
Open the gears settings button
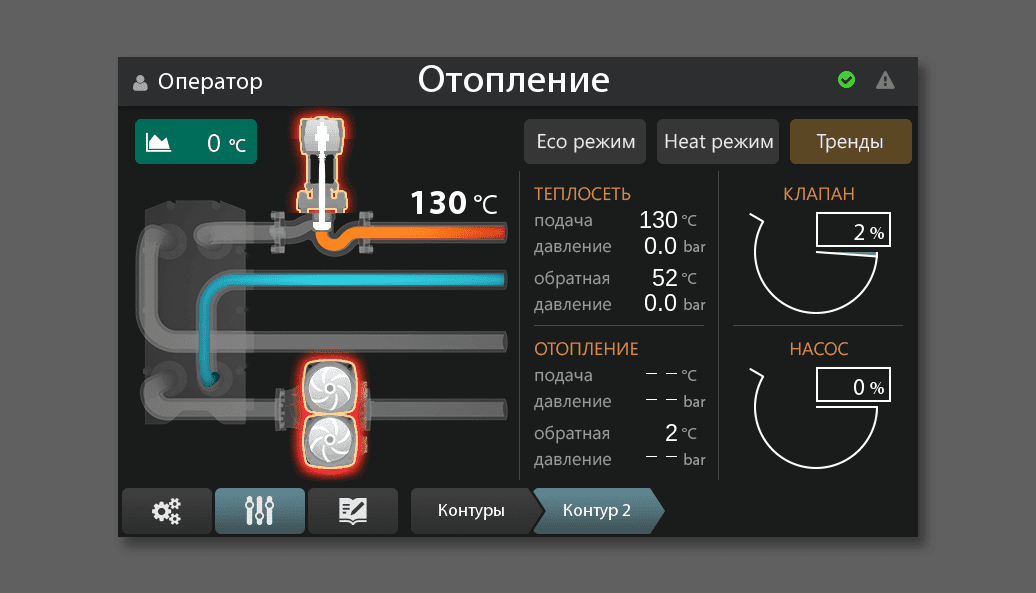click(x=166, y=510)
